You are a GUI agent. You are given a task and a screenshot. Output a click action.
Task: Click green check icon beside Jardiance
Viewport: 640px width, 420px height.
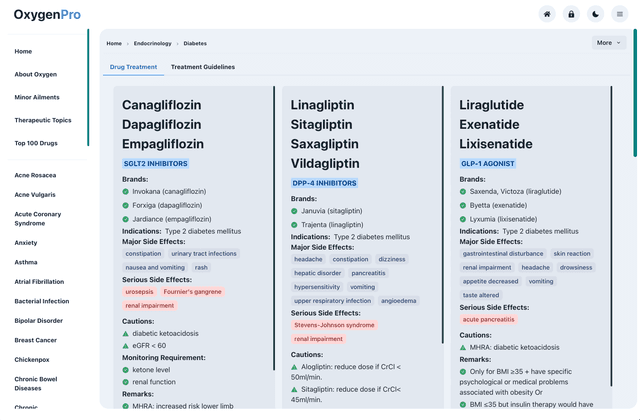point(125,219)
